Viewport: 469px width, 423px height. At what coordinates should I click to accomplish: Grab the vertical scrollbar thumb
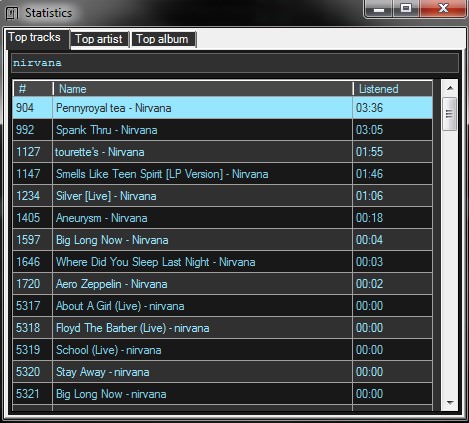pos(449,114)
